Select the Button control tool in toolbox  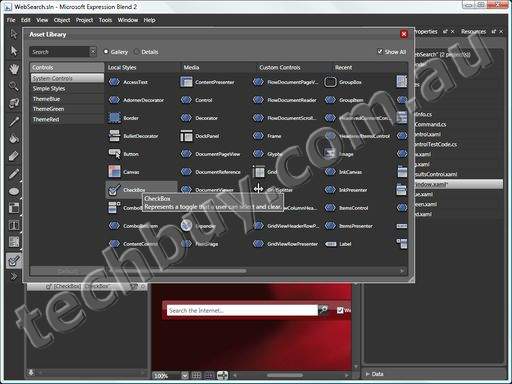point(14,242)
